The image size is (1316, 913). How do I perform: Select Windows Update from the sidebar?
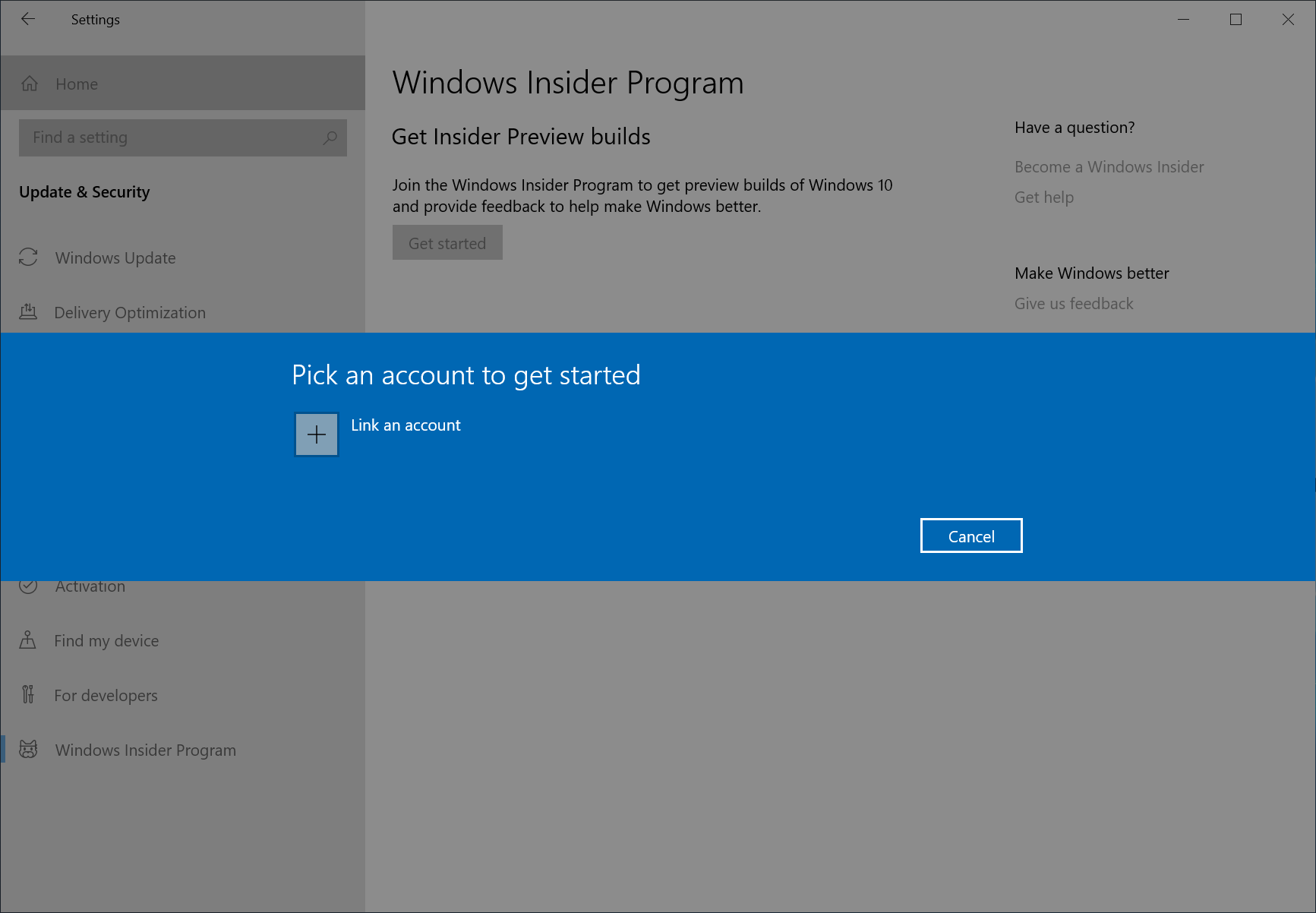click(114, 257)
